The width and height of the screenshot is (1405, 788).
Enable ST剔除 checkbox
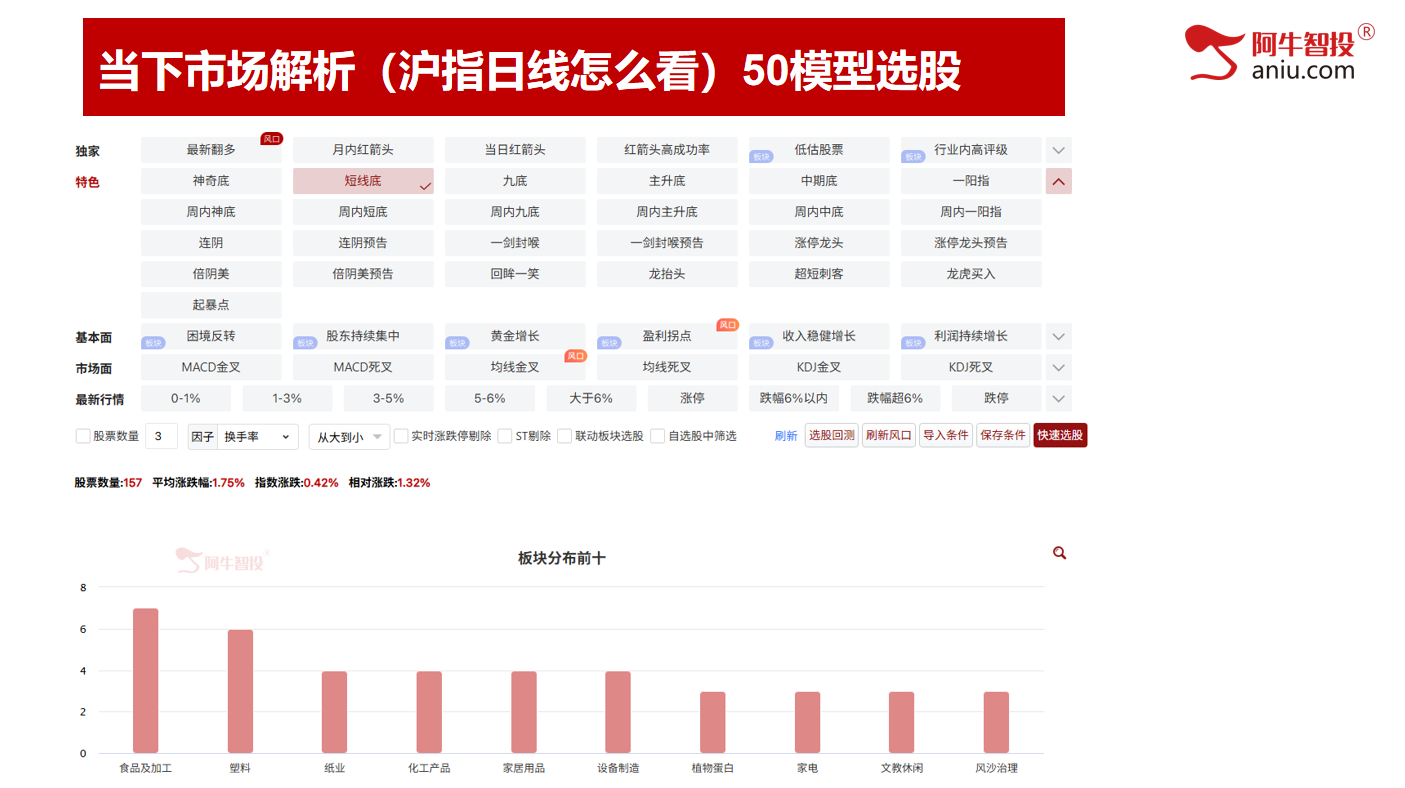click(505, 436)
